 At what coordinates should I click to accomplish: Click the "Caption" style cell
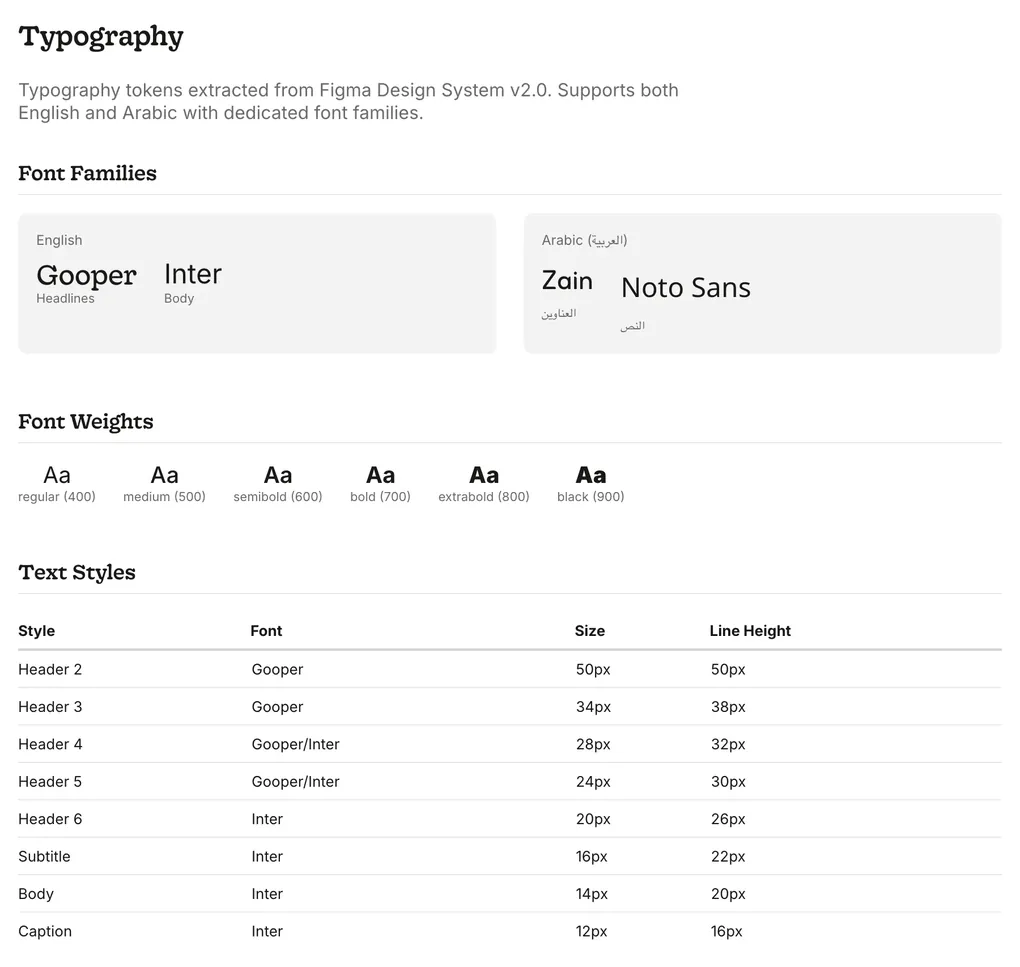coord(45,931)
